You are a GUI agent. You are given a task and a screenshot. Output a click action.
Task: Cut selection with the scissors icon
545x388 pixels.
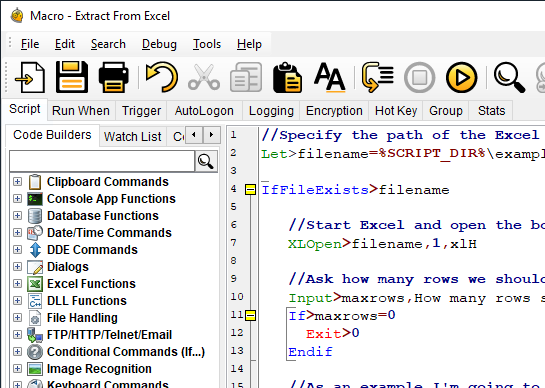click(x=204, y=77)
